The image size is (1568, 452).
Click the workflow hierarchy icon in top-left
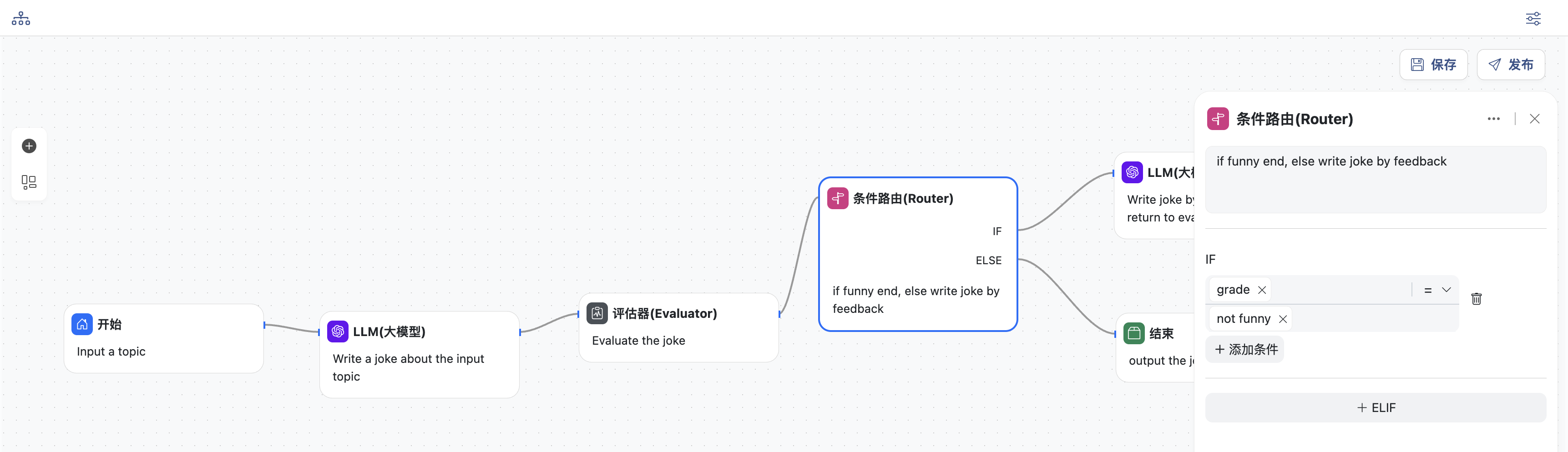(20, 18)
